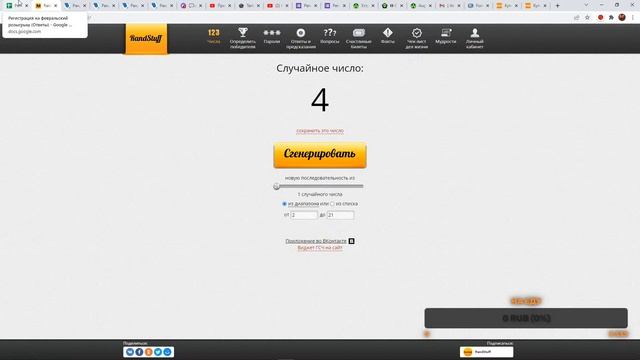
Task: Open the Виджет ГСЧ на сайт link
Action: 320,248
